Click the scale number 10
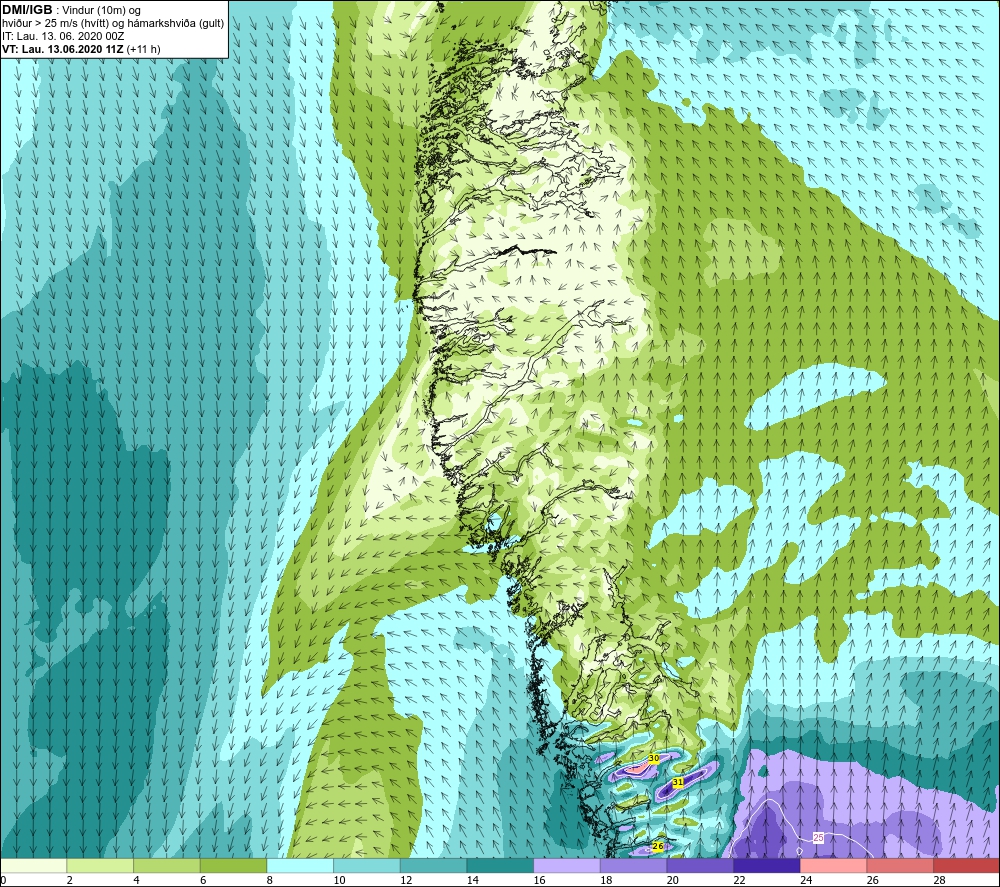The width and height of the screenshot is (1000, 887). point(339,880)
